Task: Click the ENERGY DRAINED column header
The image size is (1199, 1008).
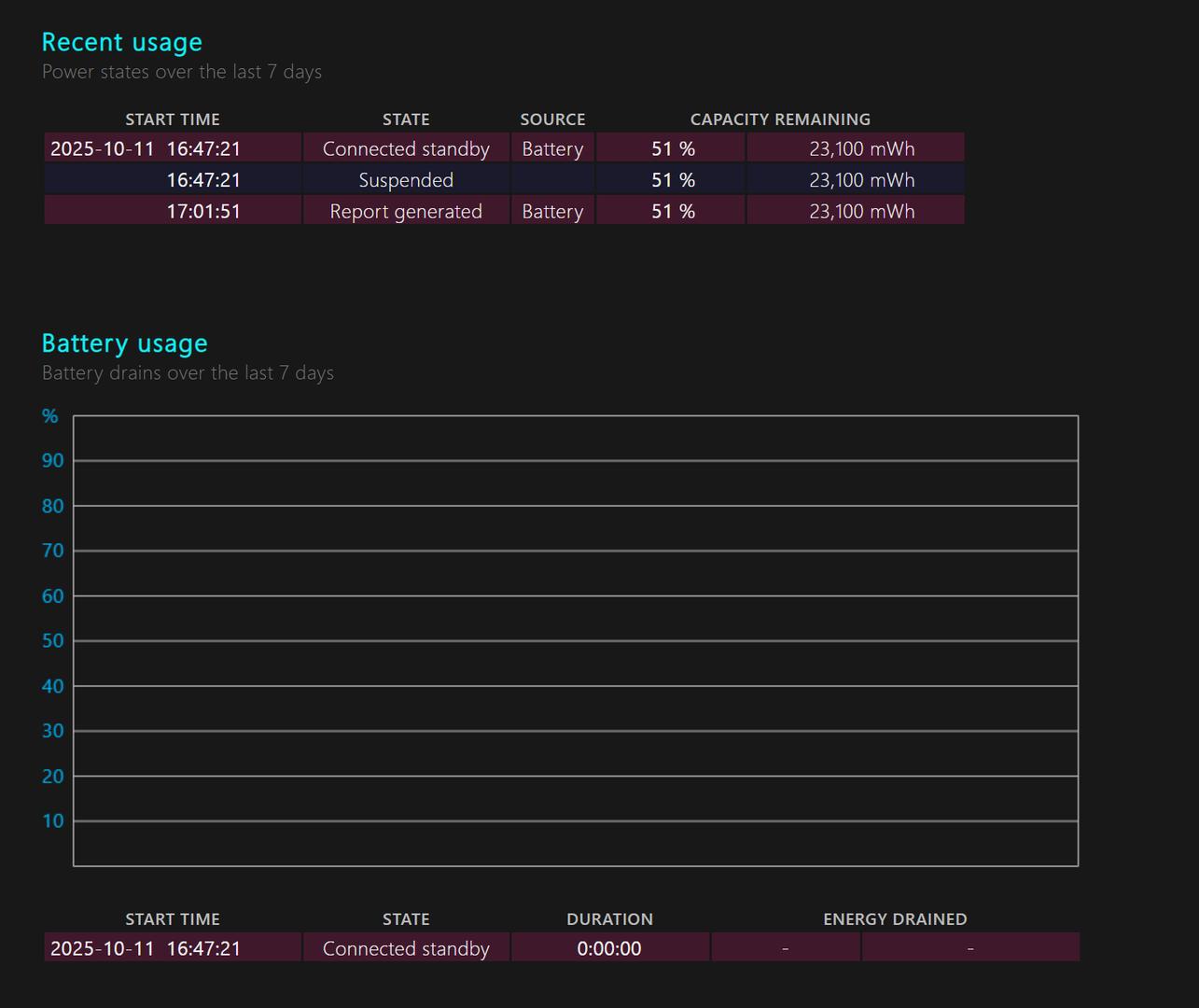Action: pyautogui.click(x=895, y=919)
